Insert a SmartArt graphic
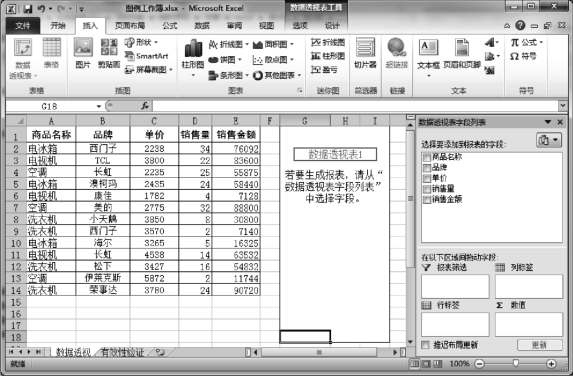This screenshot has width=573, height=376. (x=146, y=56)
